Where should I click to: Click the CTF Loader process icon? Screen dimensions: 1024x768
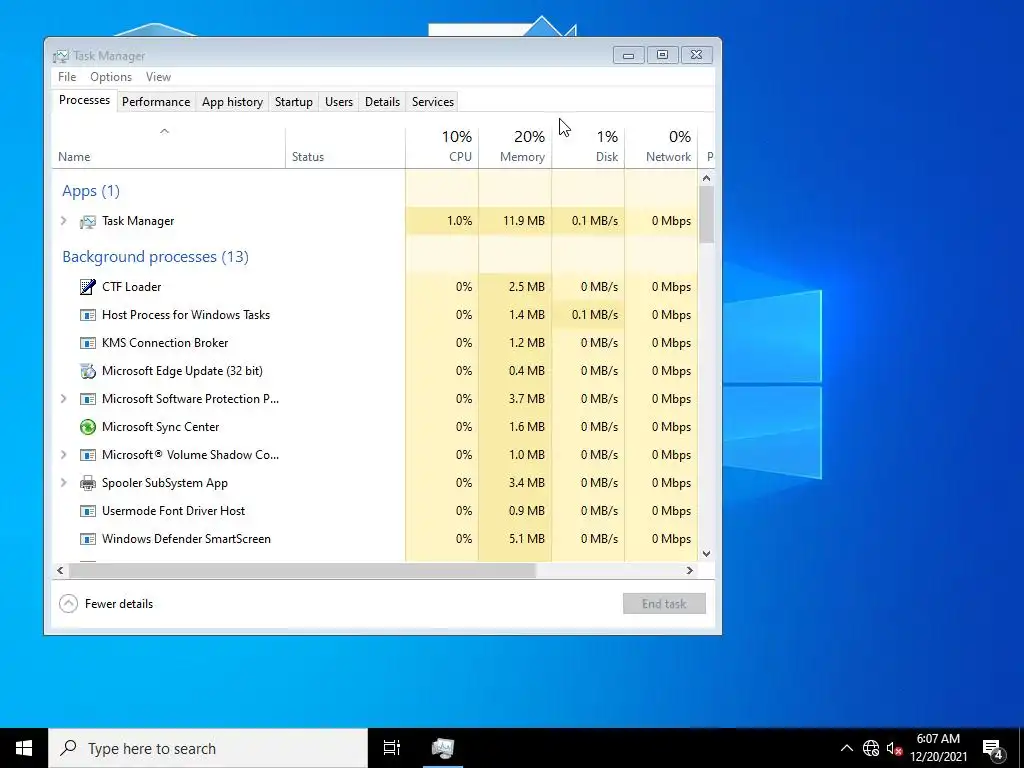[x=88, y=287]
